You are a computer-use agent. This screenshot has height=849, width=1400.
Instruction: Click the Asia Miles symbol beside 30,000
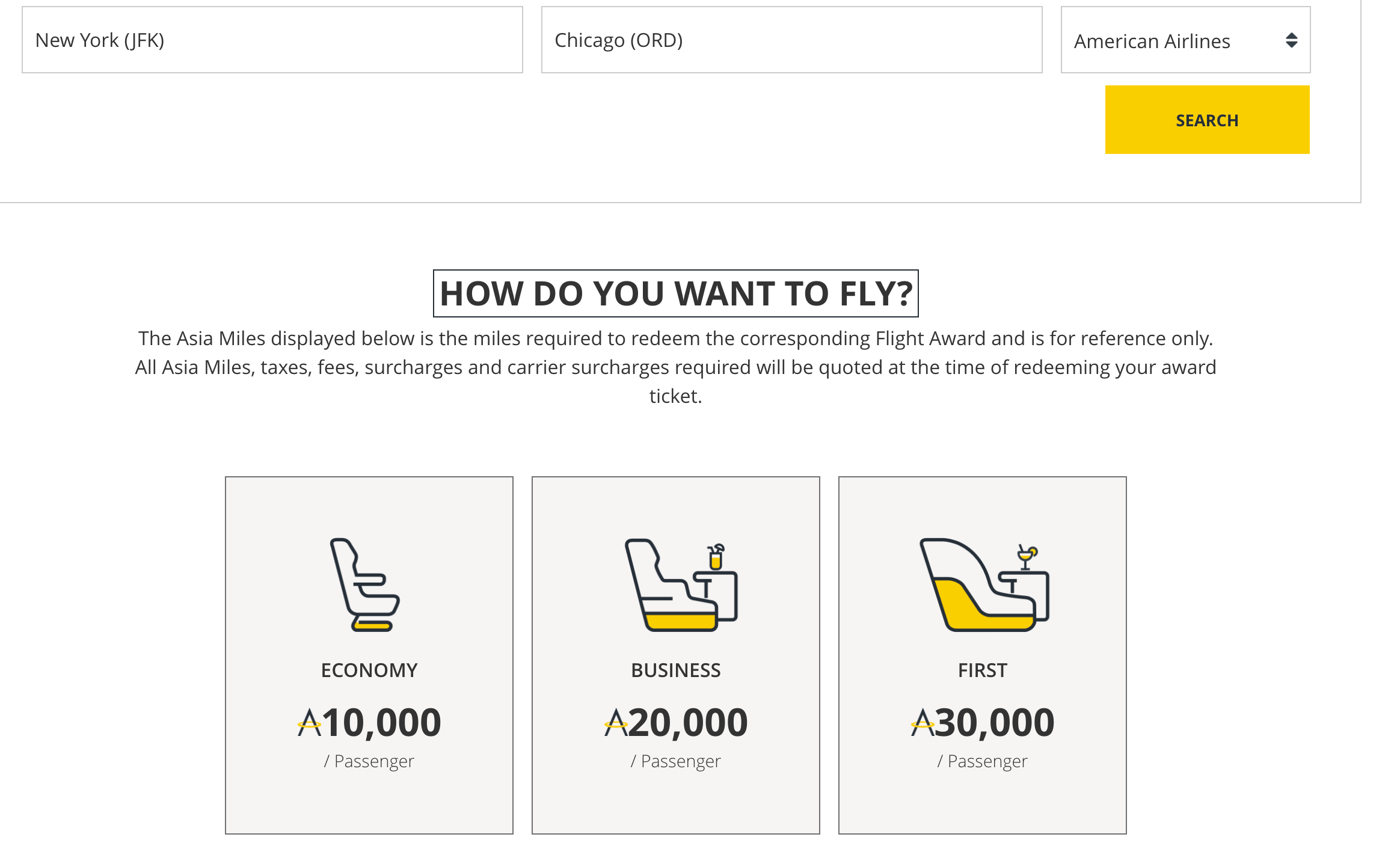tap(923, 722)
